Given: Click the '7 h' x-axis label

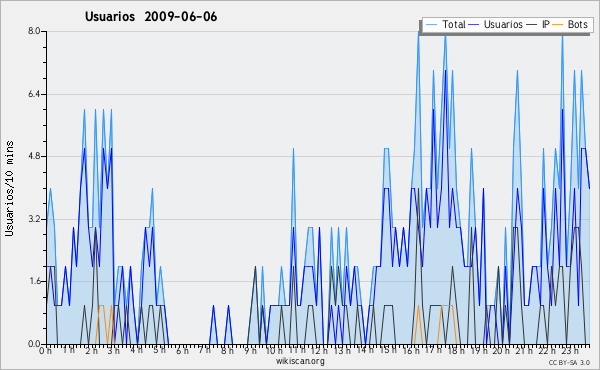Looking at the screenshot, I should tap(205, 350).
